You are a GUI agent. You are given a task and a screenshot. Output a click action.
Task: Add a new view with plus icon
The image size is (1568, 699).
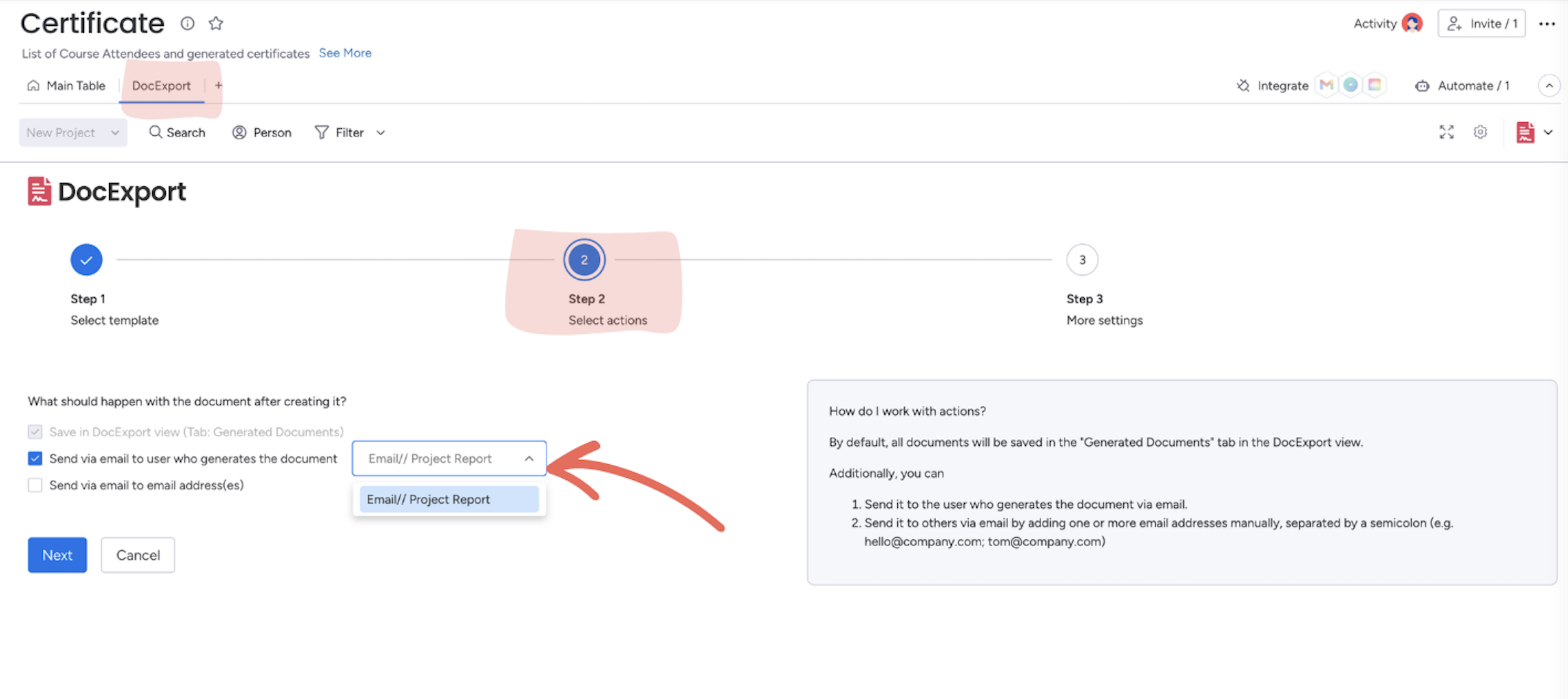tap(218, 85)
